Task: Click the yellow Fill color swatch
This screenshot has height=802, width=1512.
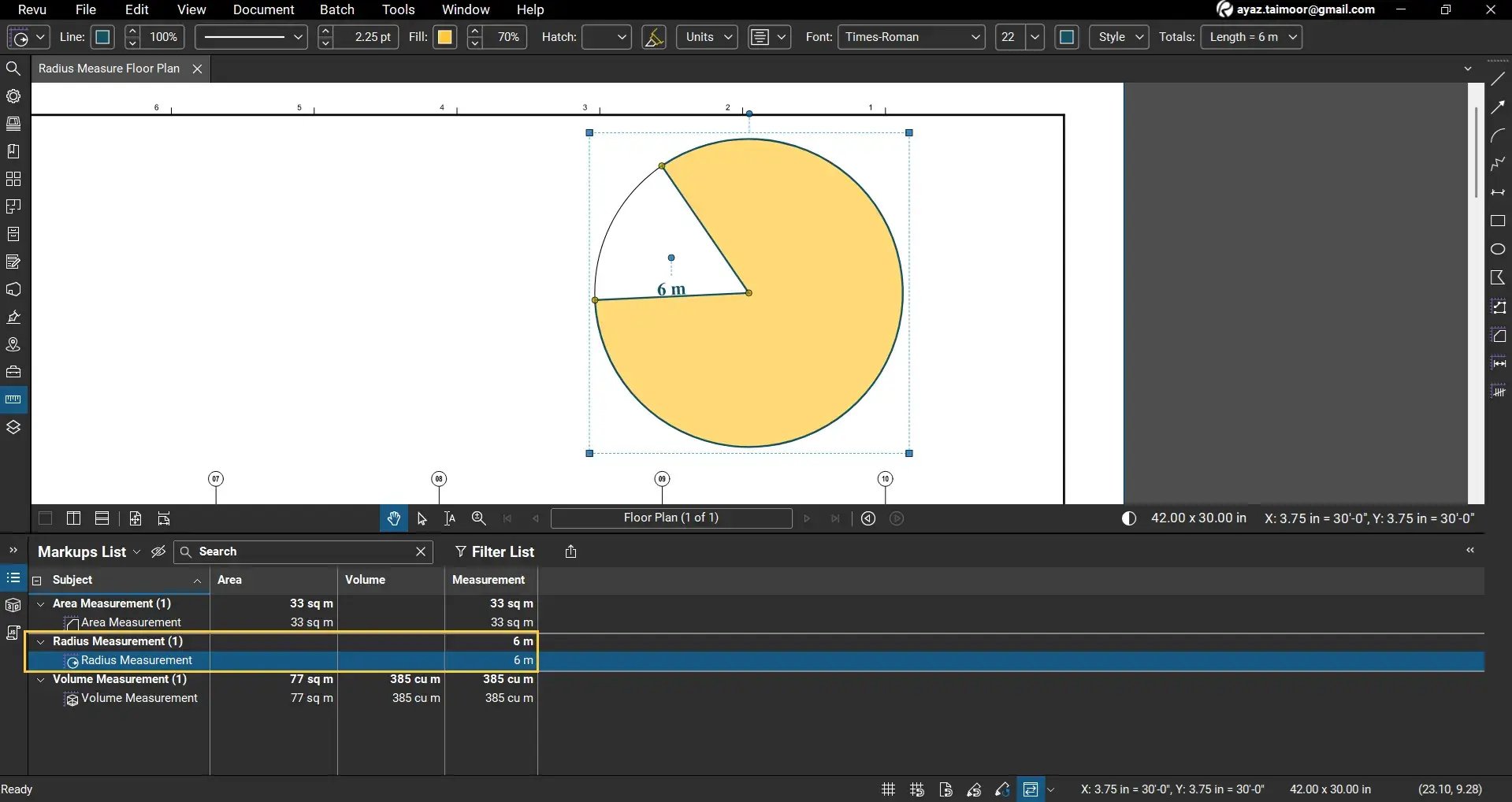Action: 445,37
